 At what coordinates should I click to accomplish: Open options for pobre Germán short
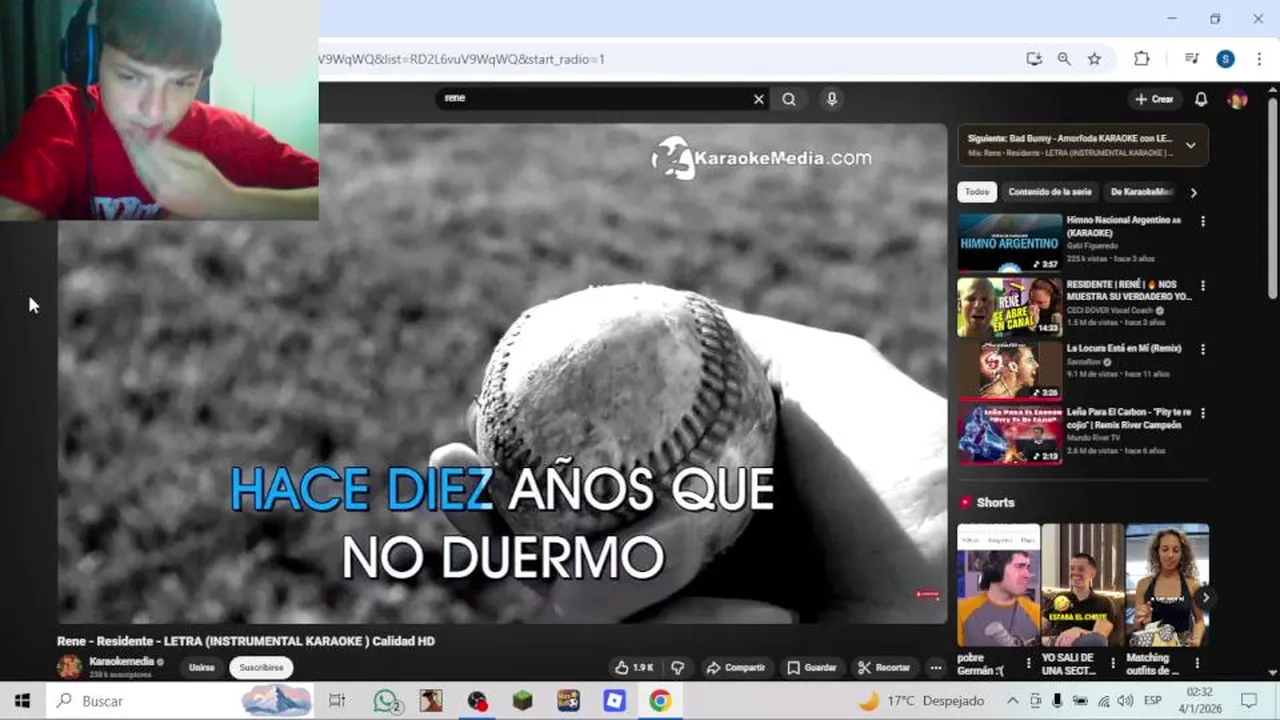tap(1028, 663)
